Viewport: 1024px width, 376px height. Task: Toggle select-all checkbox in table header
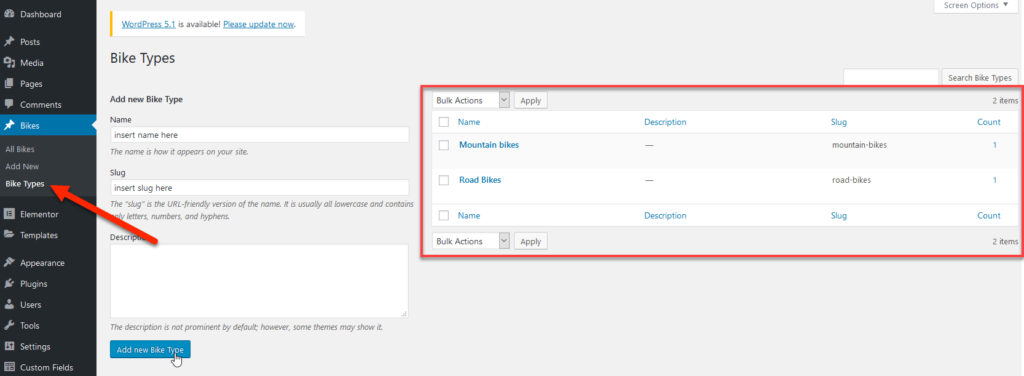444,122
